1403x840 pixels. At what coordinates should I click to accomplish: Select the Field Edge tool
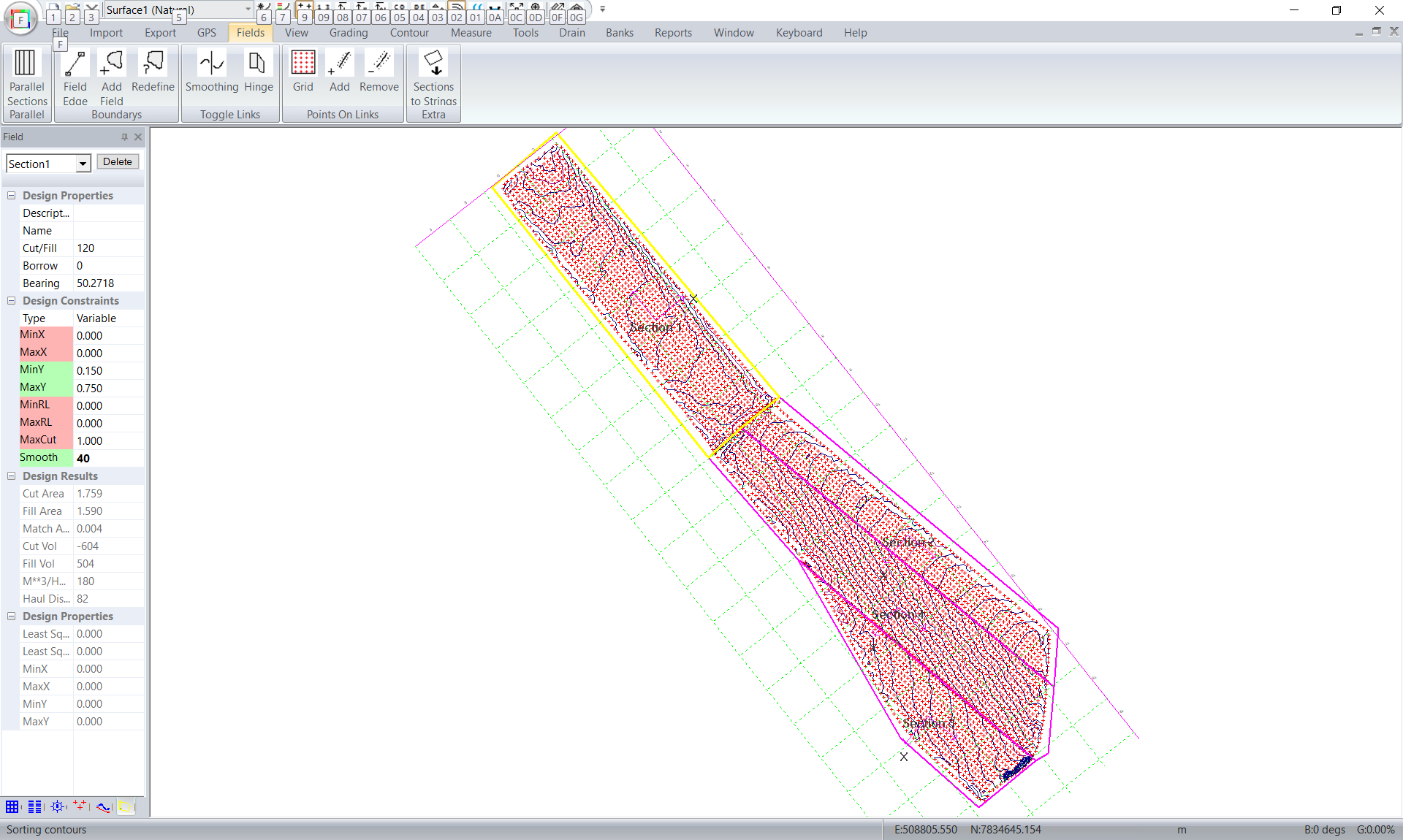[75, 75]
